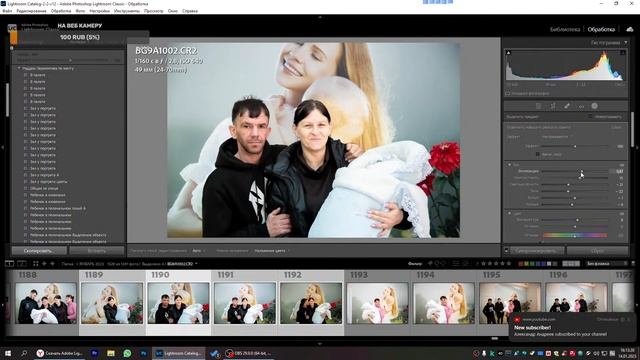Open the Редактирование menu
Image resolution: width=640 pixels, height=360 pixels.
(x=31, y=11)
